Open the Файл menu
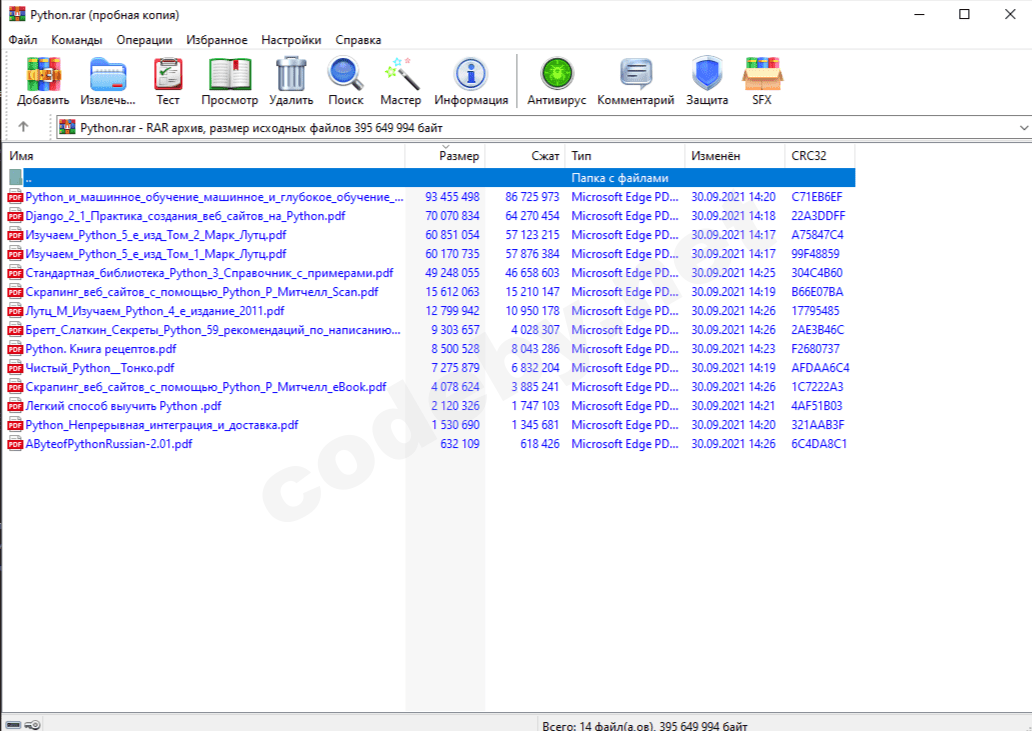Image resolution: width=1032 pixels, height=731 pixels. click(23, 40)
